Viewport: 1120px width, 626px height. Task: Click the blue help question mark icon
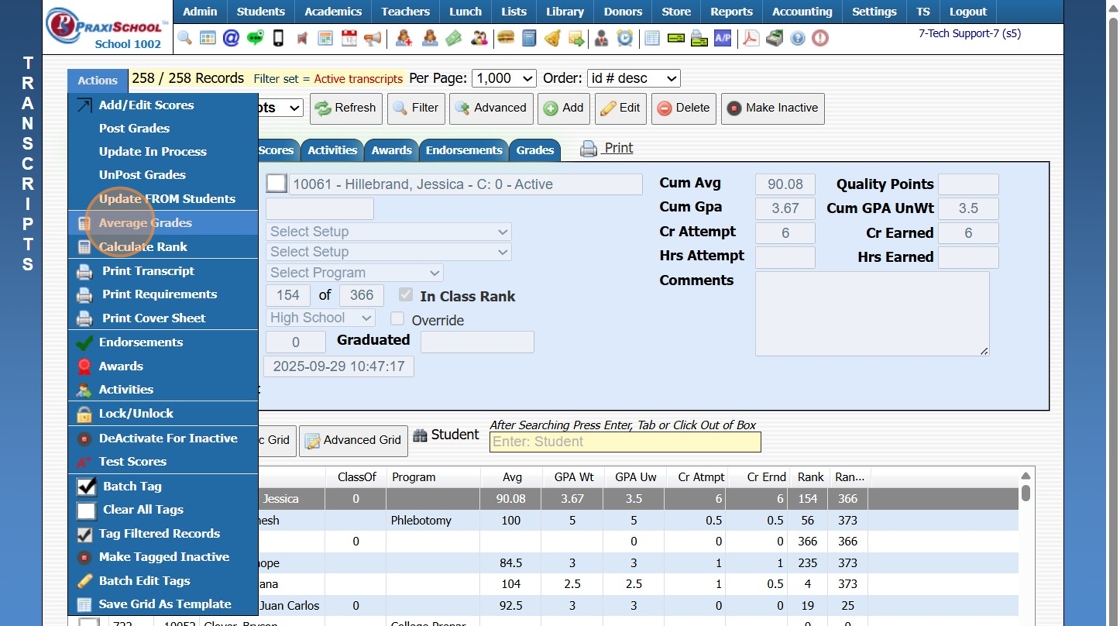tap(798, 39)
